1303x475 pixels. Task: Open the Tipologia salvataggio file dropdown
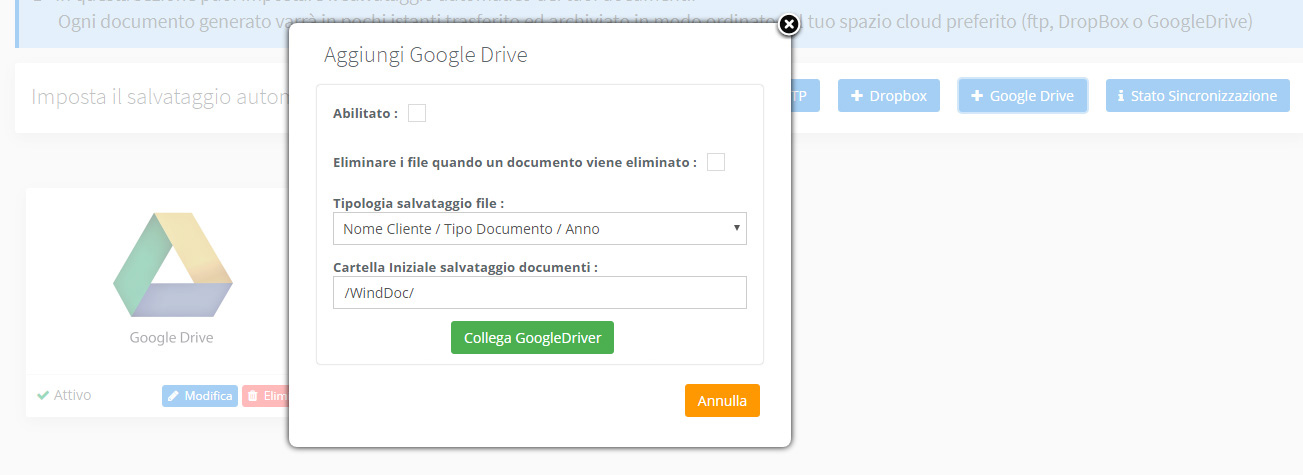point(540,229)
